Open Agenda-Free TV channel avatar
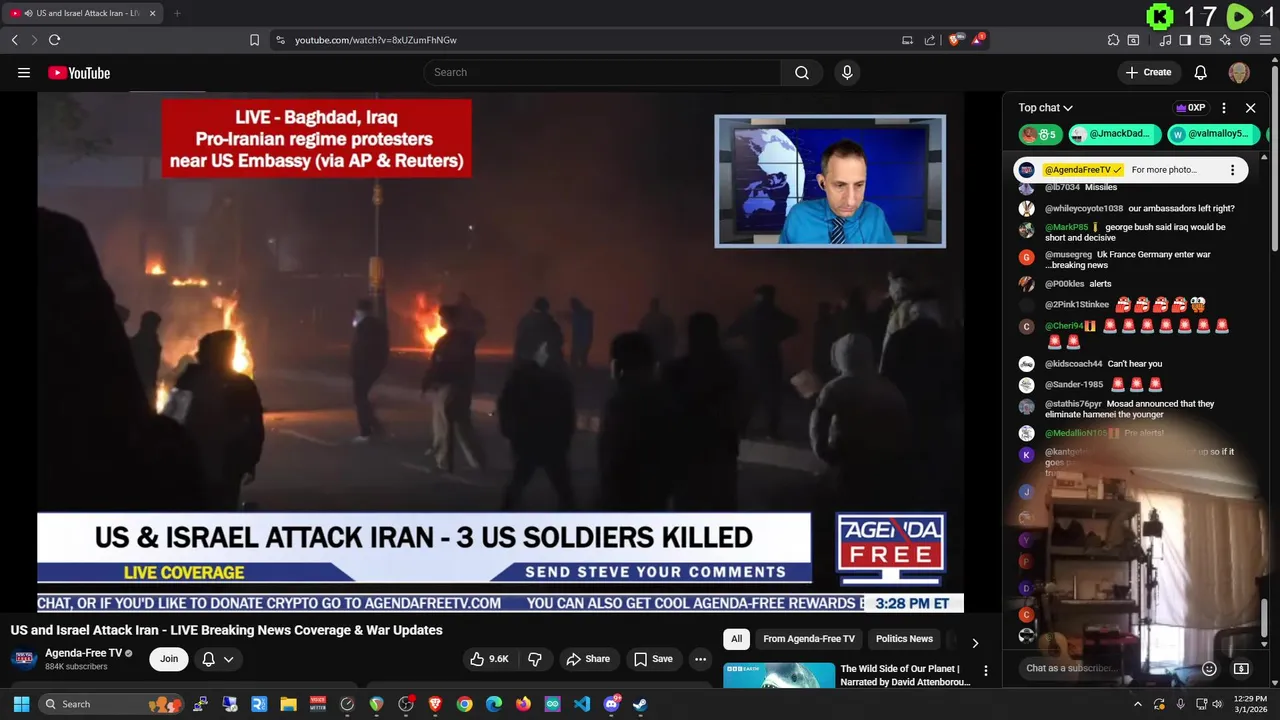Screen dimensions: 1280x720 coord(24,659)
